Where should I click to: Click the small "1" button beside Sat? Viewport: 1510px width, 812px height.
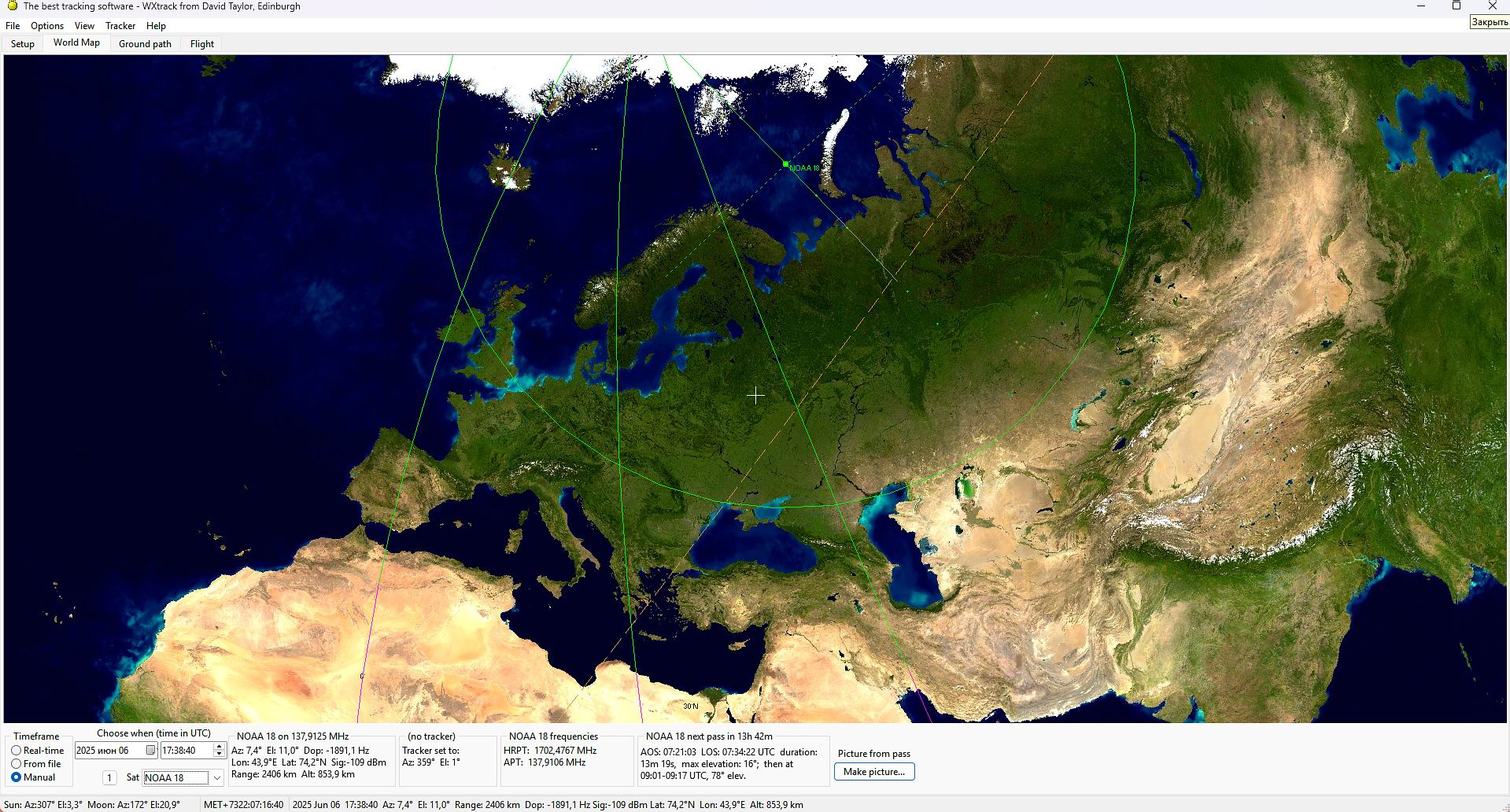pyautogui.click(x=109, y=778)
